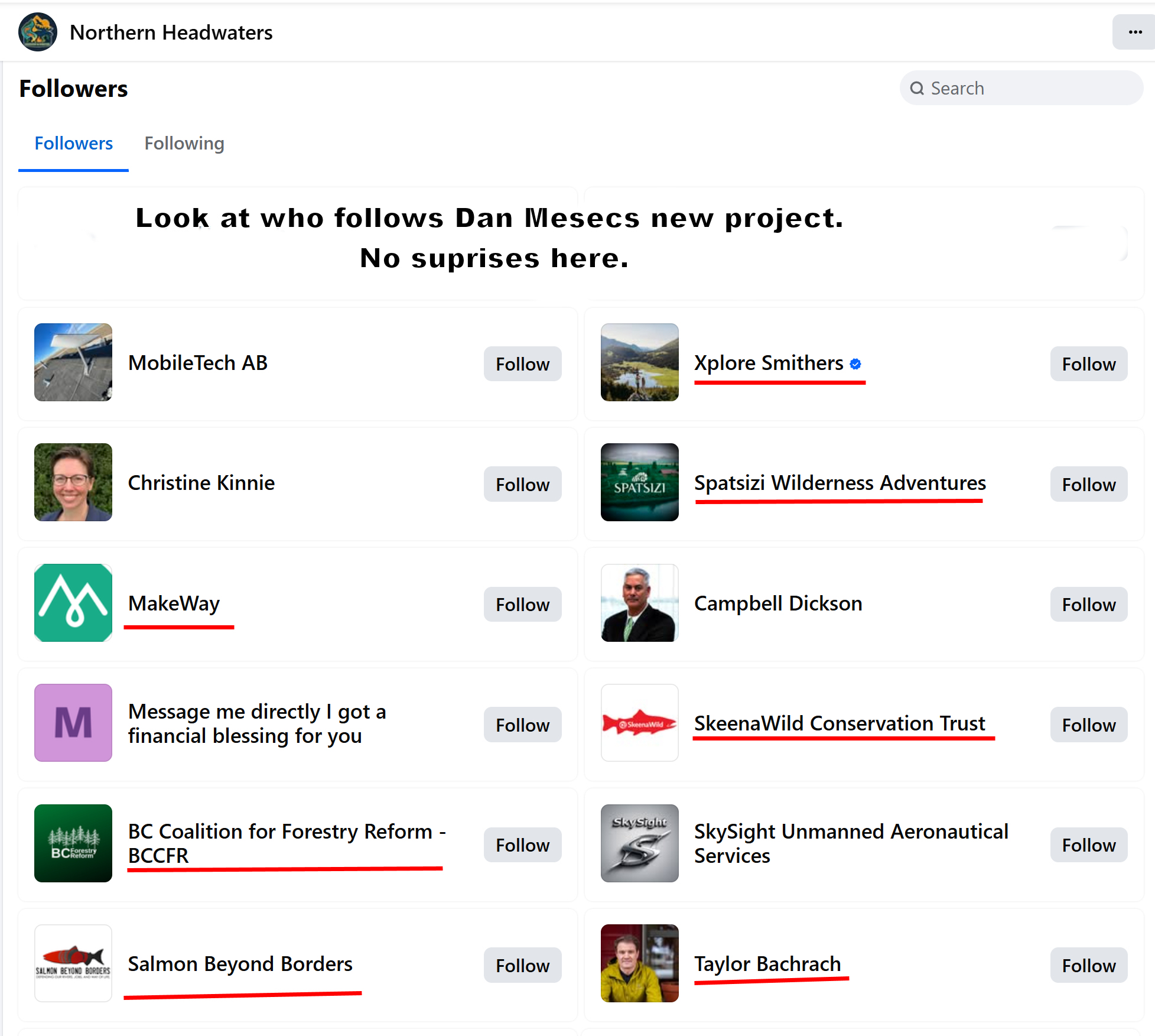Click the magnifier icon in Search
1155x1036 pixels.
point(917,89)
